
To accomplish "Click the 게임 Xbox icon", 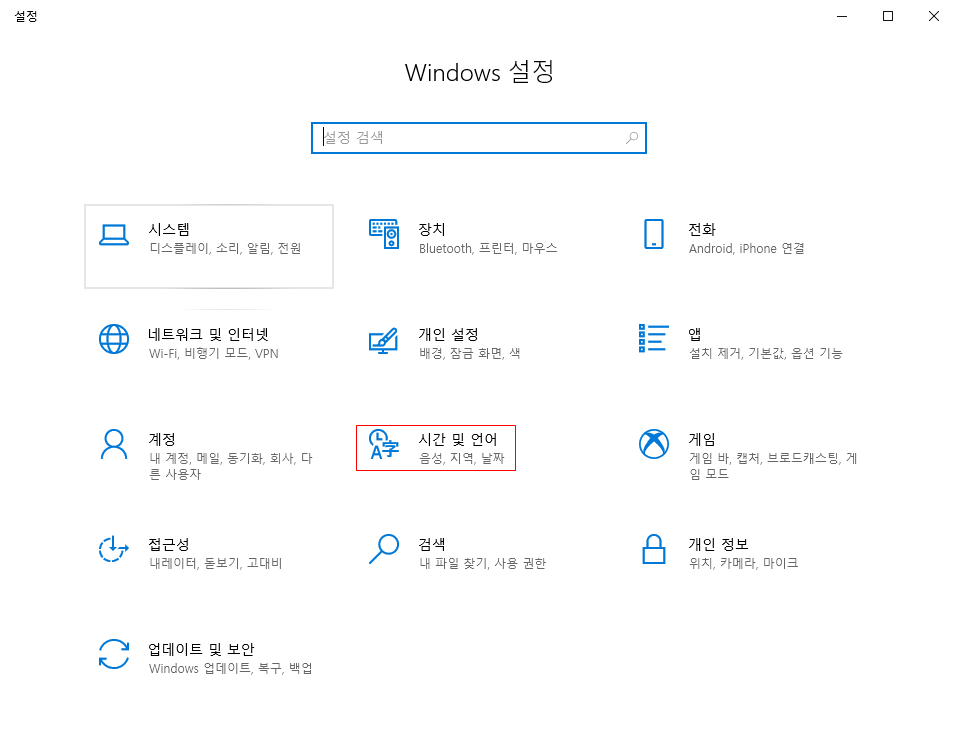I will (x=654, y=444).
